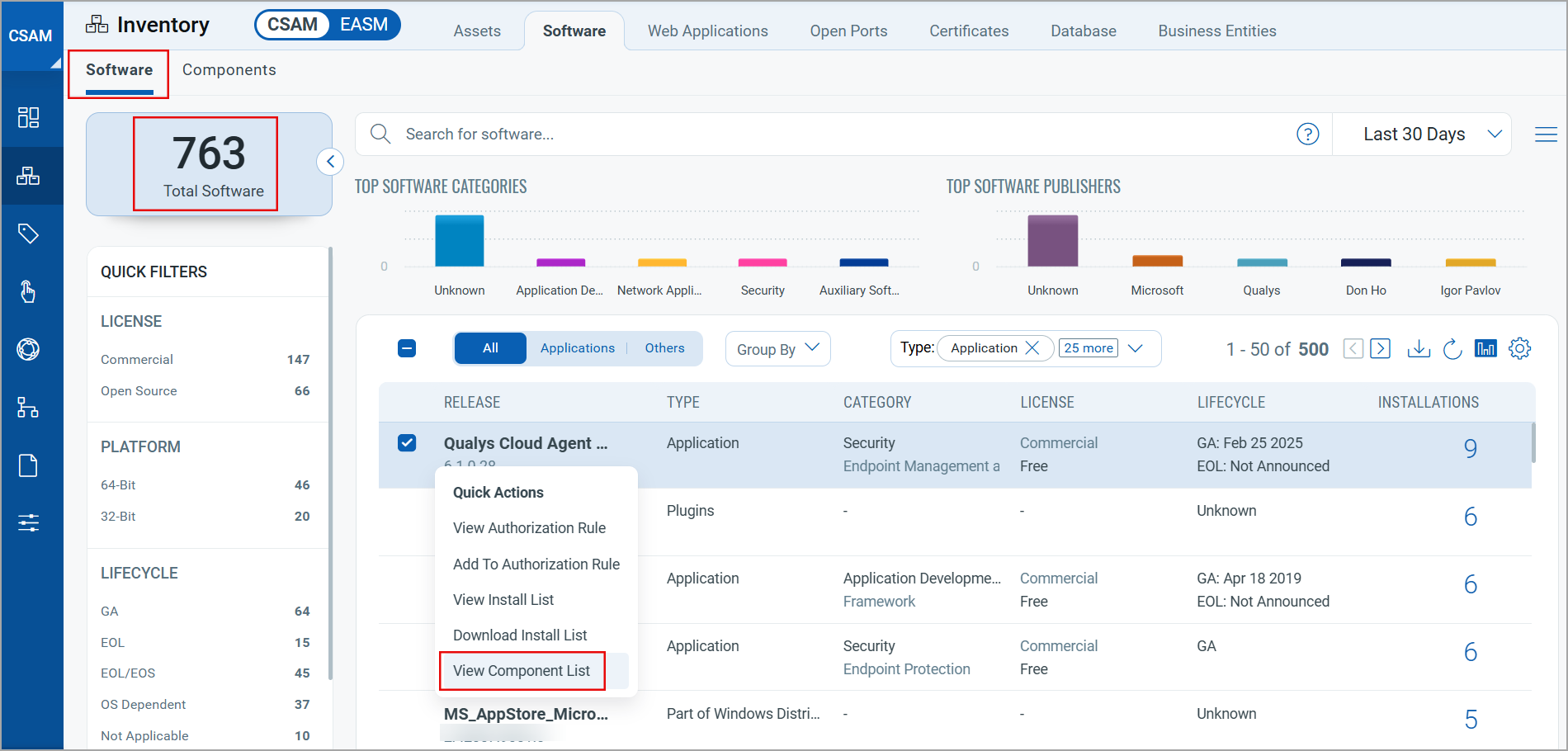Select the Others filter toggle
Viewport: 1568px width, 751px height.
pyautogui.click(x=664, y=348)
